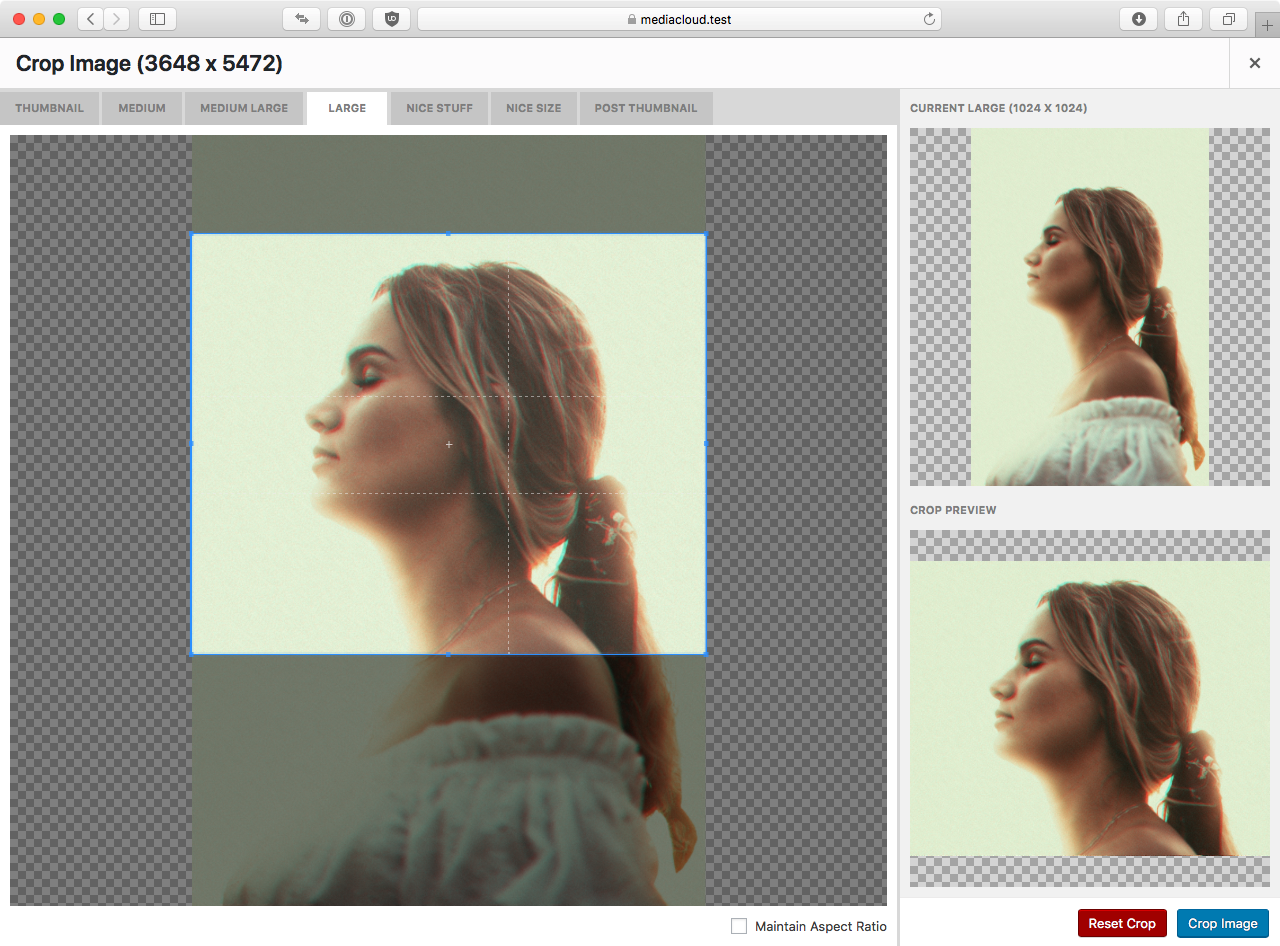Open a new tab with plus button
The image size is (1280, 946).
tap(1268, 26)
